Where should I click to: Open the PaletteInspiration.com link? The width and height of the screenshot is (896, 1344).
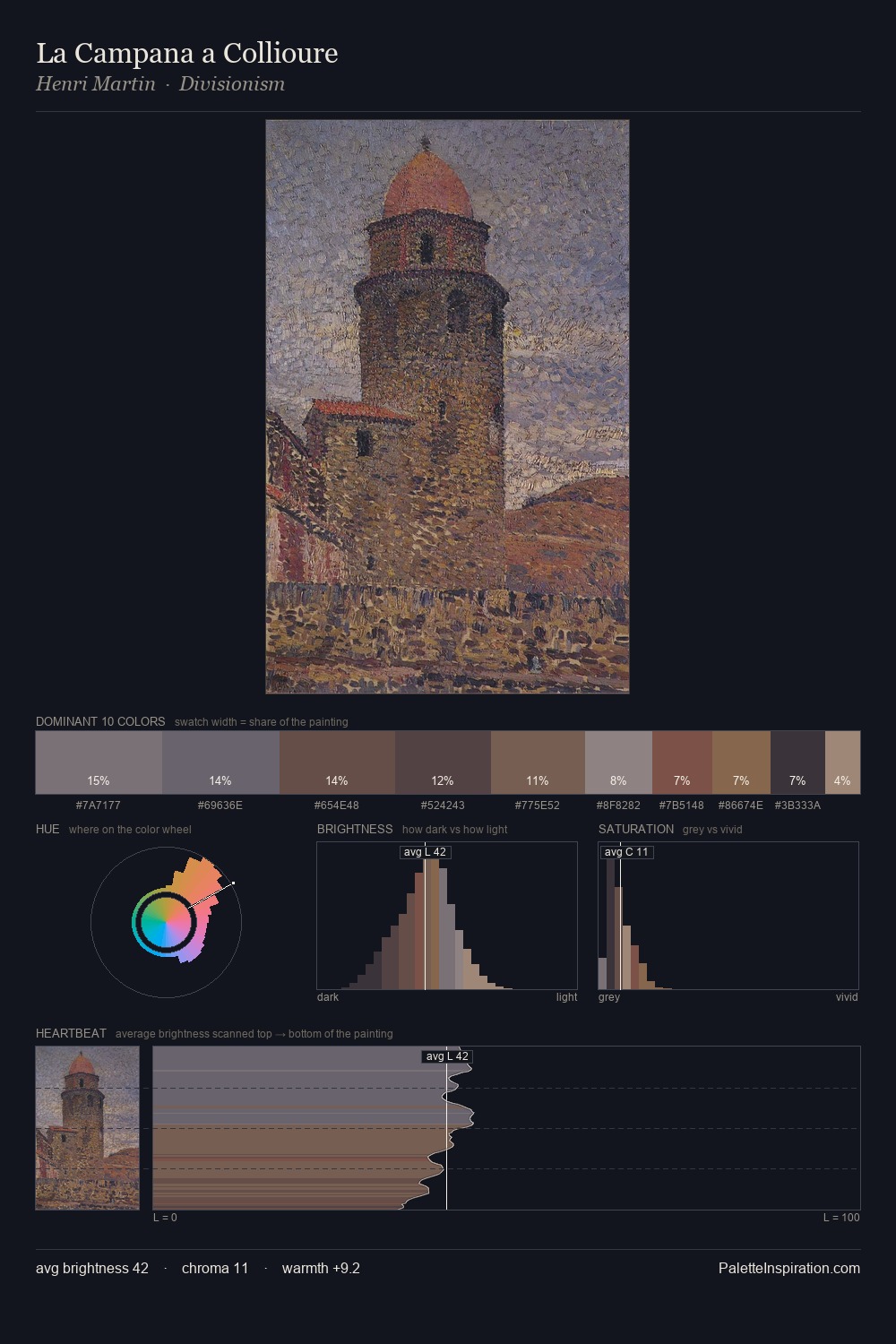tap(789, 1268)
